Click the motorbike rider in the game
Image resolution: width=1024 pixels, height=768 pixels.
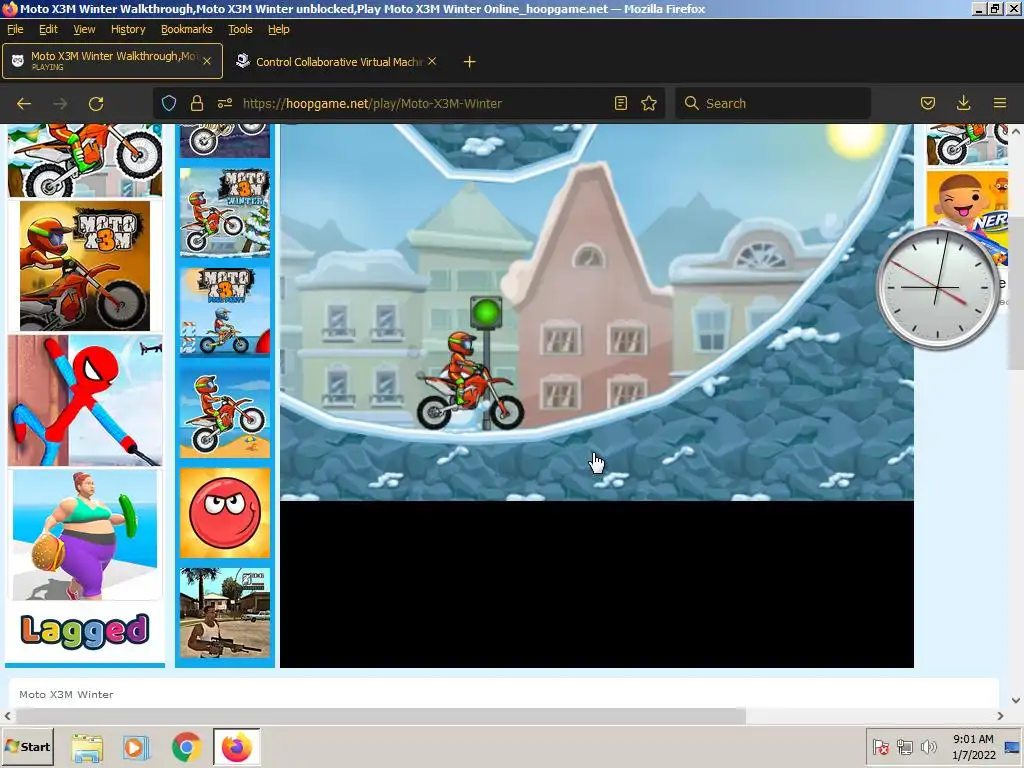pos(470,381)
